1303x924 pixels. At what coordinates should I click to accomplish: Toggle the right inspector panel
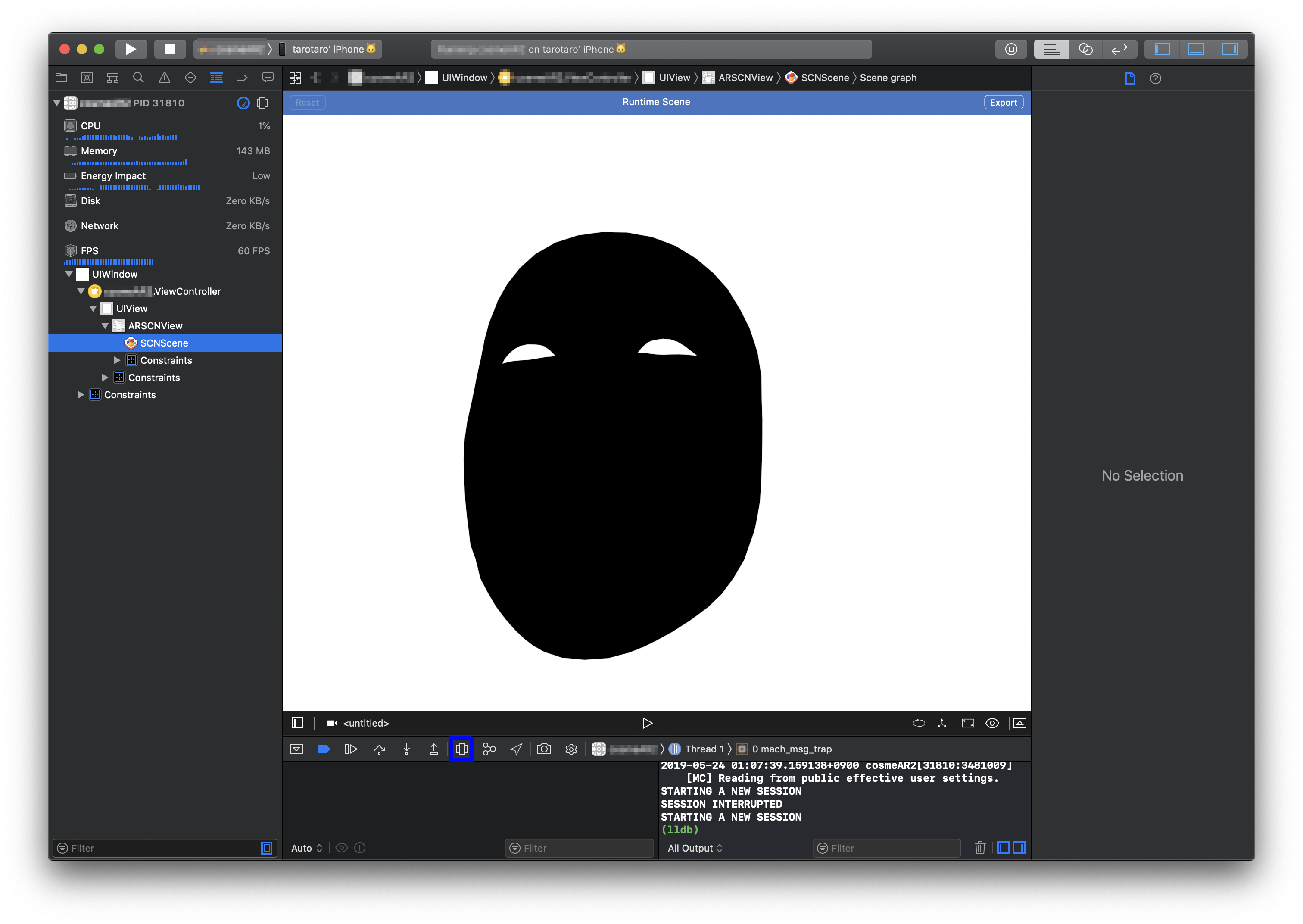click(1230, 50)
